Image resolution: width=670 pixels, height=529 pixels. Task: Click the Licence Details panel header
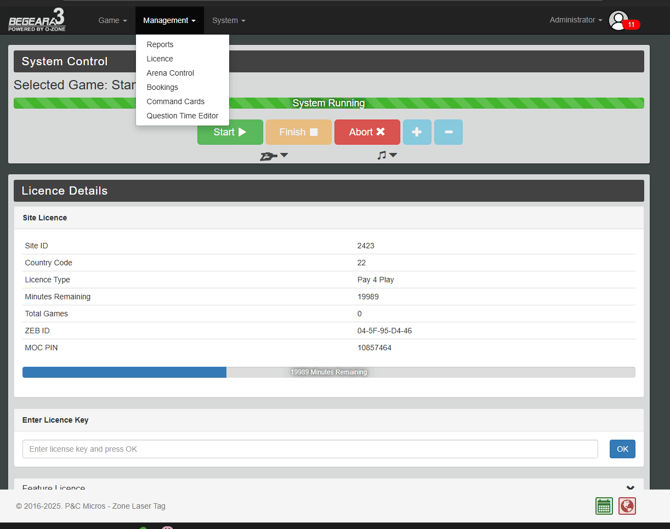tap(329, 191)
